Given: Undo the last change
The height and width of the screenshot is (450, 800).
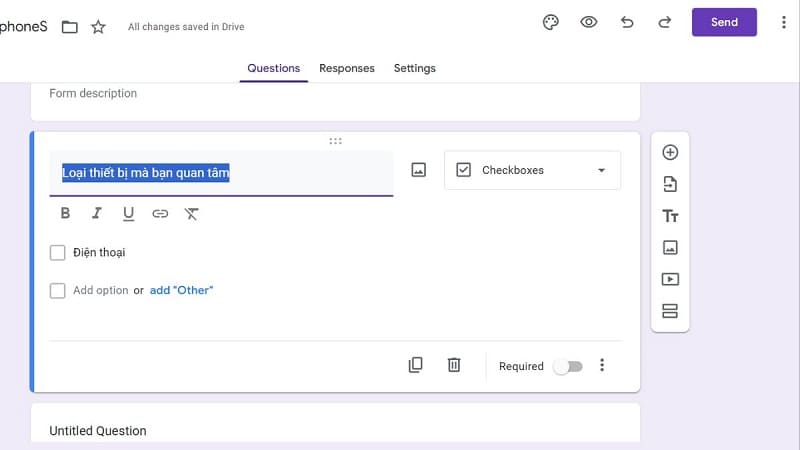Looking at the screenshot, I should tap(627, 22).
